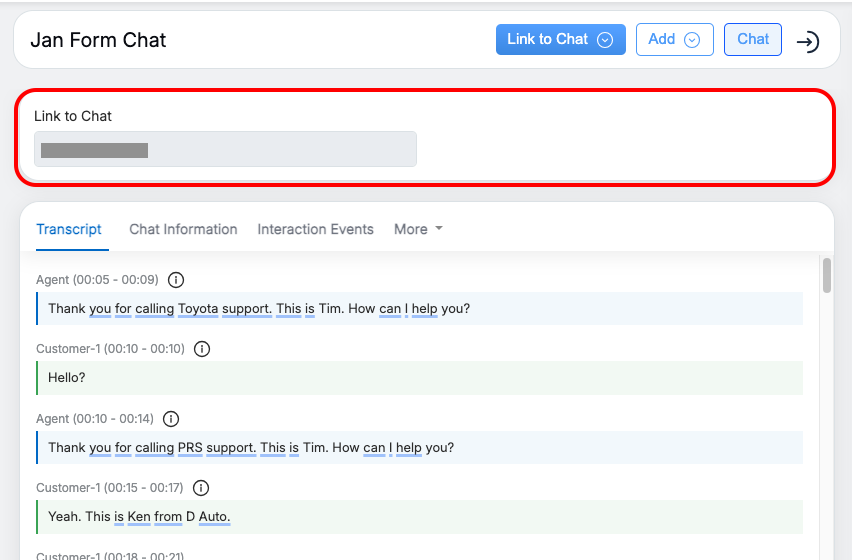Show info for Agent 00:10 - 00:14 message

click(x=171, y=419)
